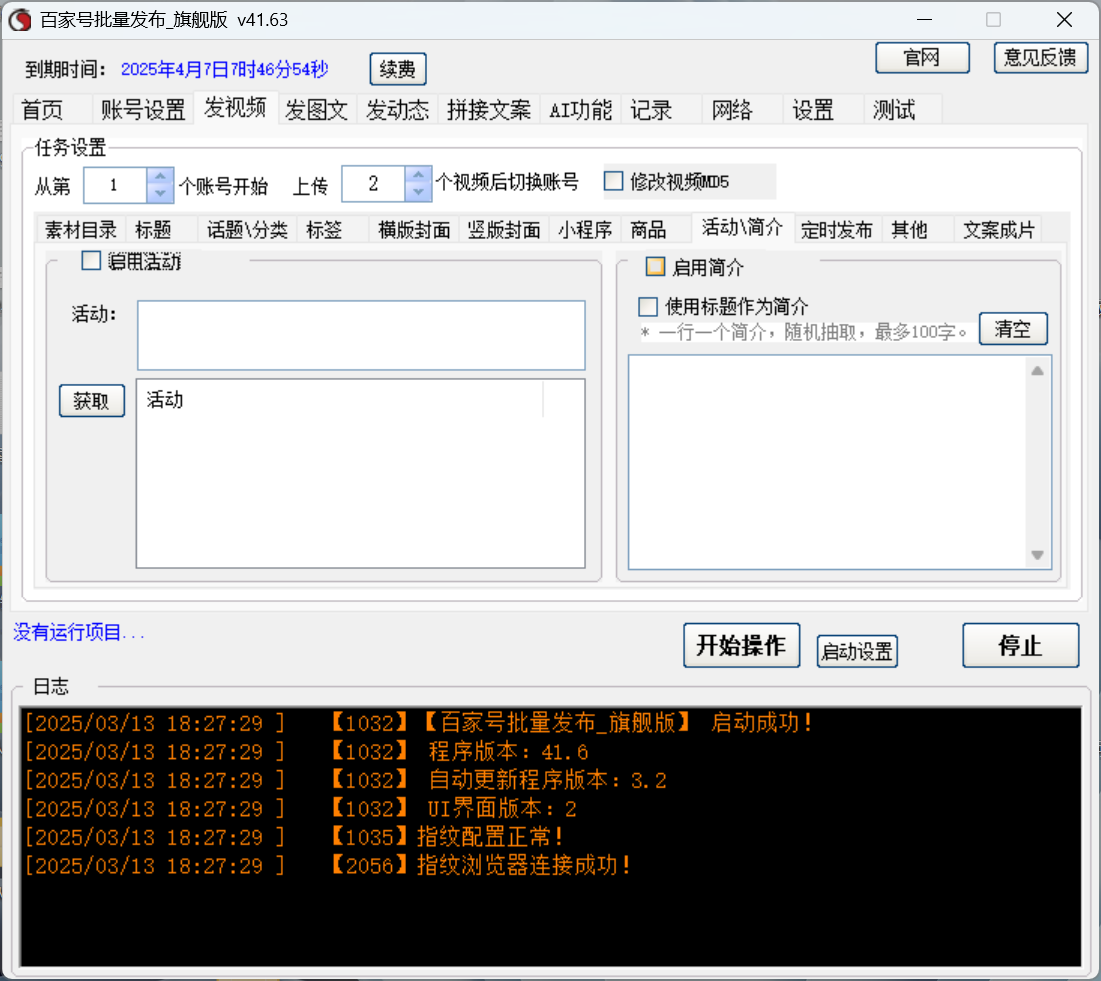Image resolution: width=1101 pixels, height=981 pixels.
Task: Click the 意见反馈 feedback button
Action: (x=1040, y=58)
